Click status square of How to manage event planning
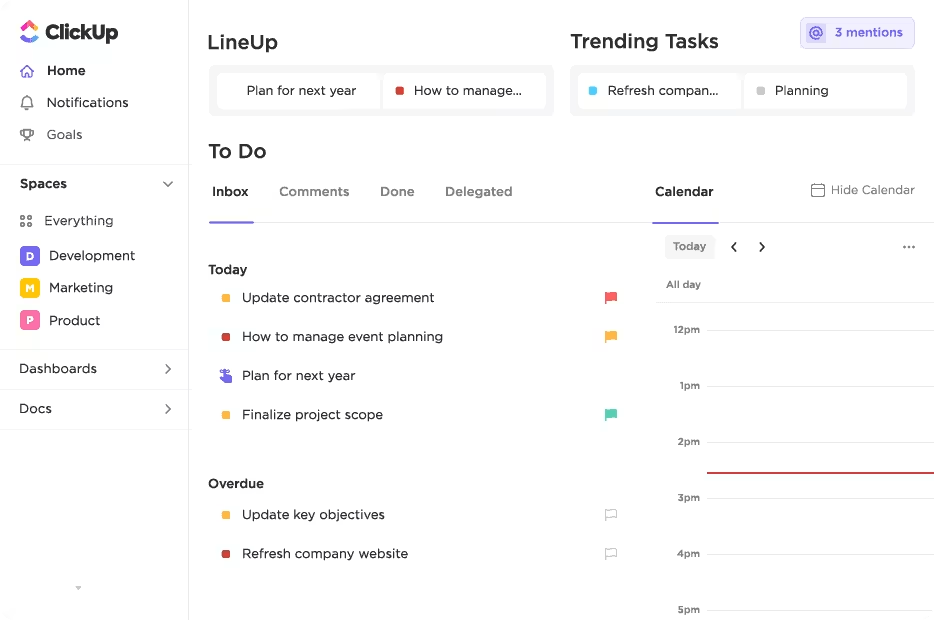The image size is (934, 620). [x=226, y=337]
